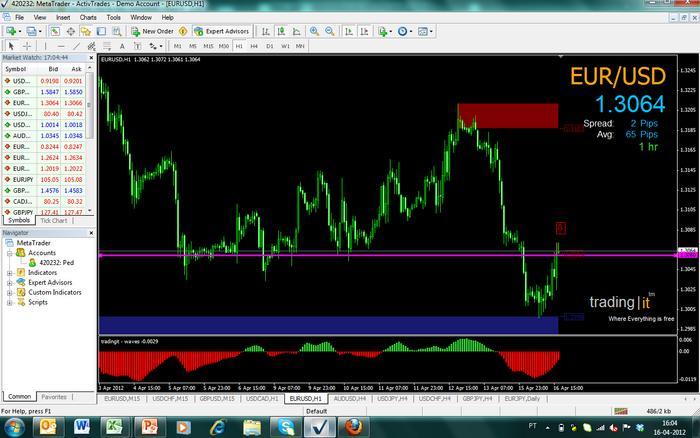Switch timeframe to H4

[x=254, y=46]
